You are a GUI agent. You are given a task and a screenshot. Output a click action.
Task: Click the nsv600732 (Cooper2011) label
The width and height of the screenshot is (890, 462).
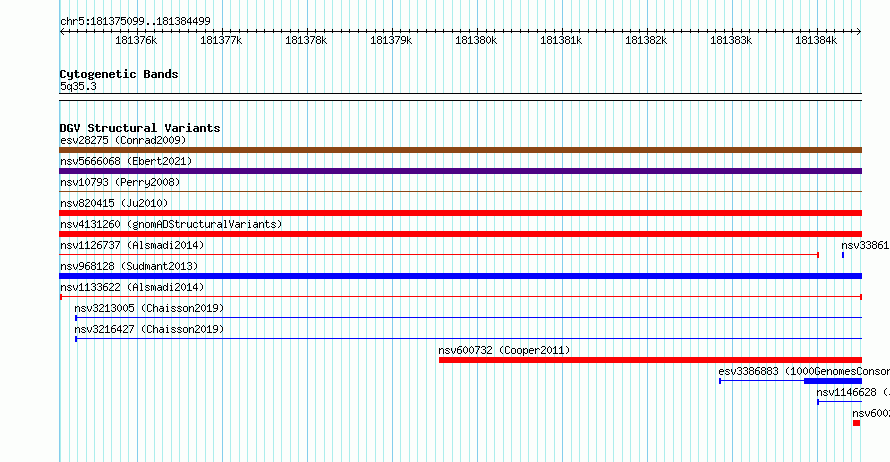pos(504,350)
